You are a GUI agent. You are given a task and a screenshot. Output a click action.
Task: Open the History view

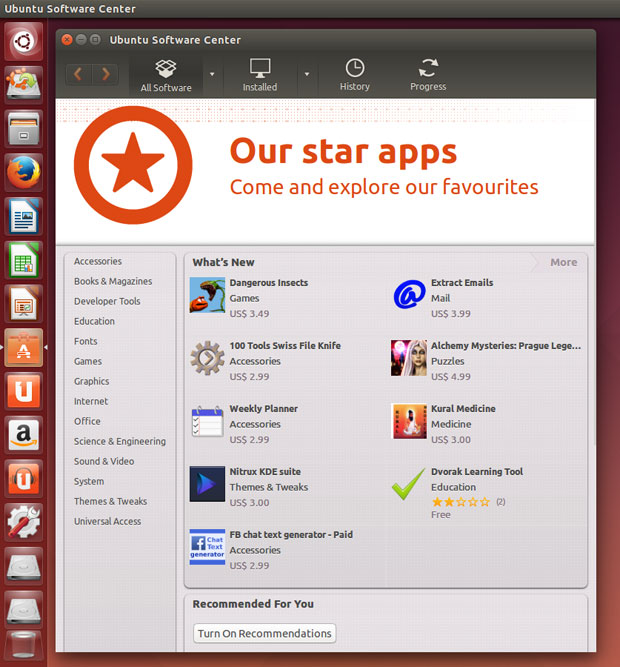click(355, 75)
